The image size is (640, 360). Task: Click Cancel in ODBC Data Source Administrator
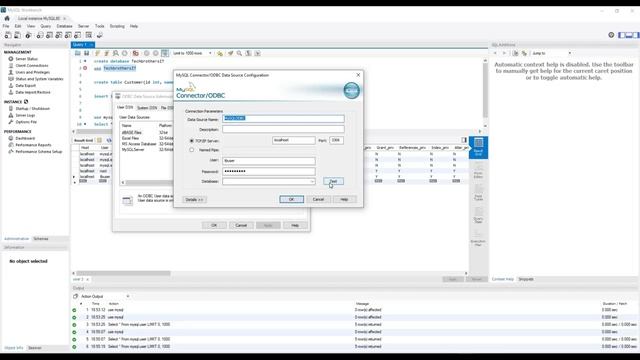[241, 225]
